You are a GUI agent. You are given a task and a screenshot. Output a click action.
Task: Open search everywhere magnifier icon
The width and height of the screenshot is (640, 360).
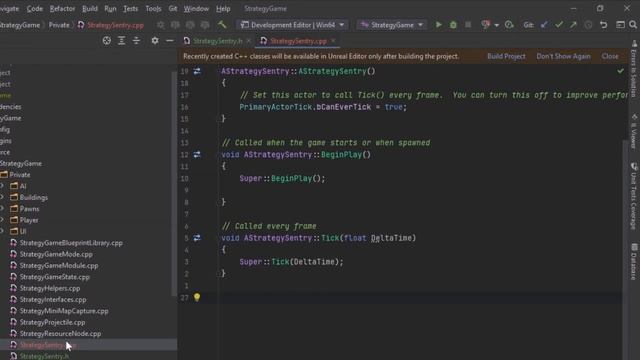click(x=633, y=25)
